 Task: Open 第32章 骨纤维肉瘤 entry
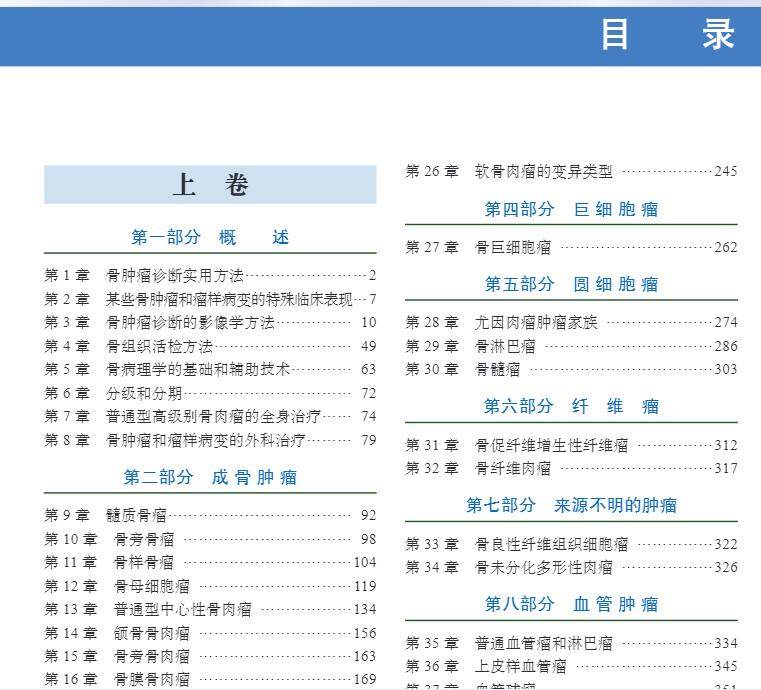click(571, 468)
